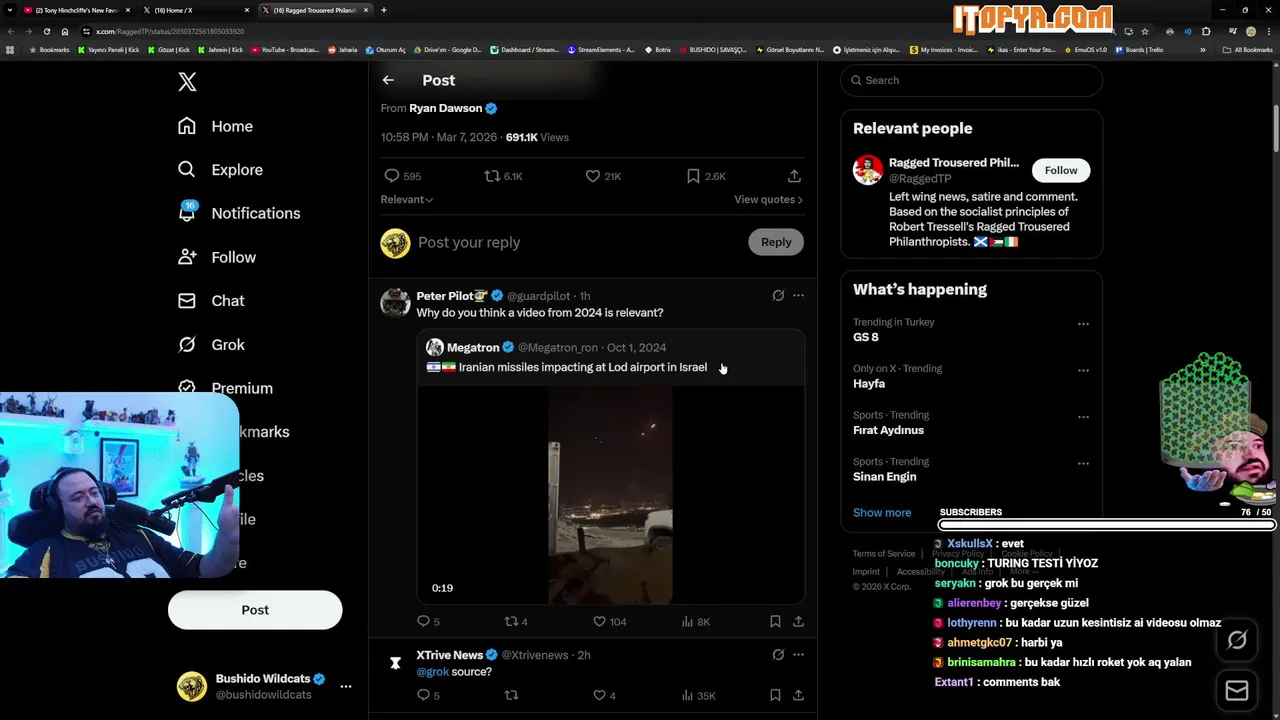Click the Reply button beside reply box

776,242
